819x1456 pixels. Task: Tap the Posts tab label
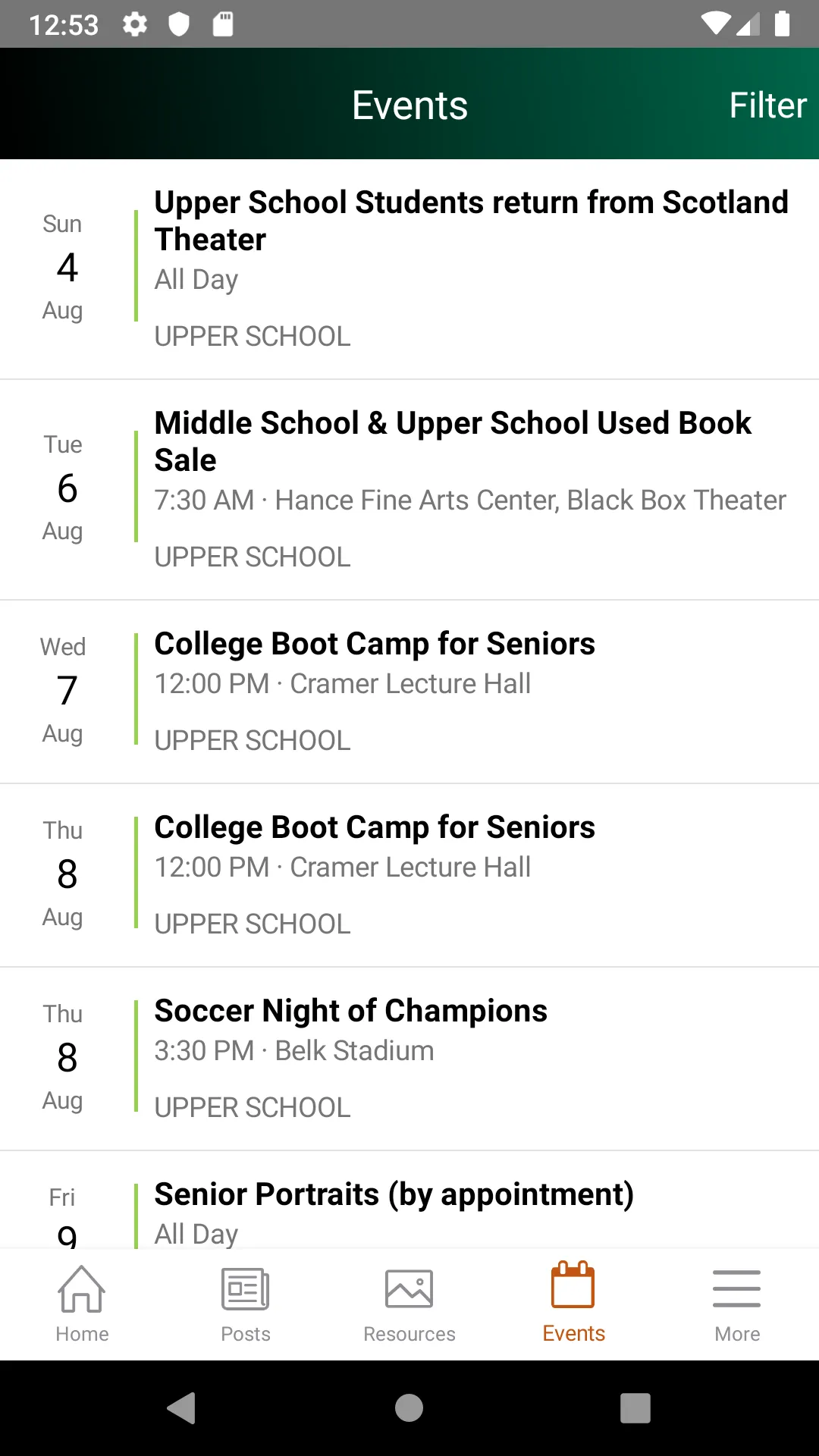[x=246, y=1334]
